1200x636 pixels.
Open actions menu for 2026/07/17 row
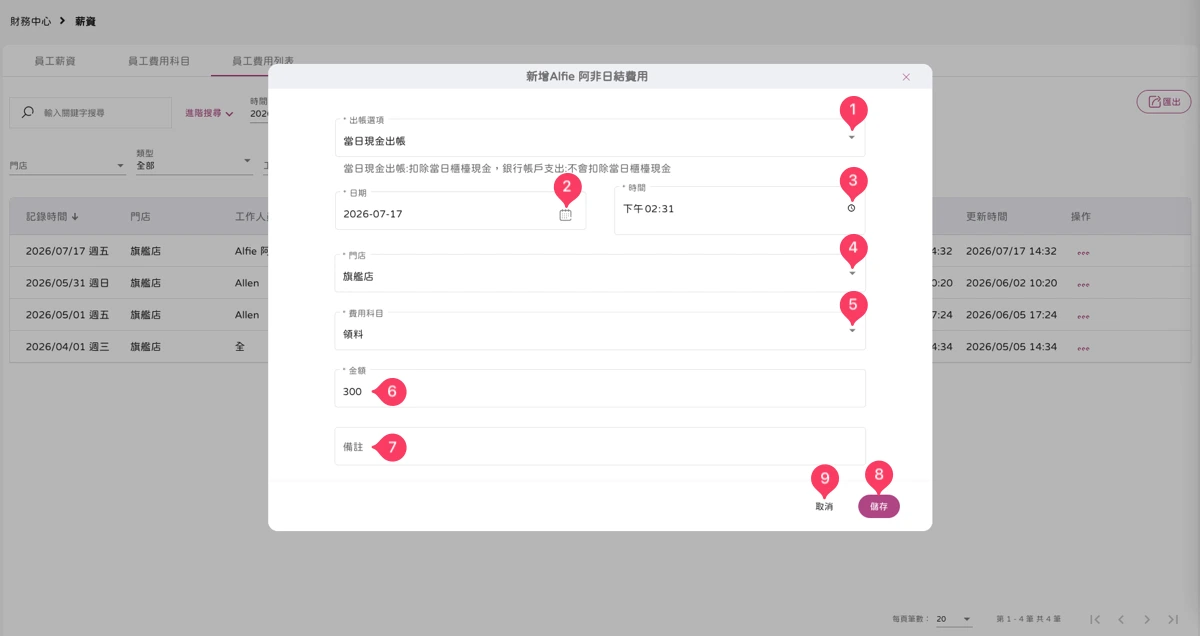coord(1083,252)
